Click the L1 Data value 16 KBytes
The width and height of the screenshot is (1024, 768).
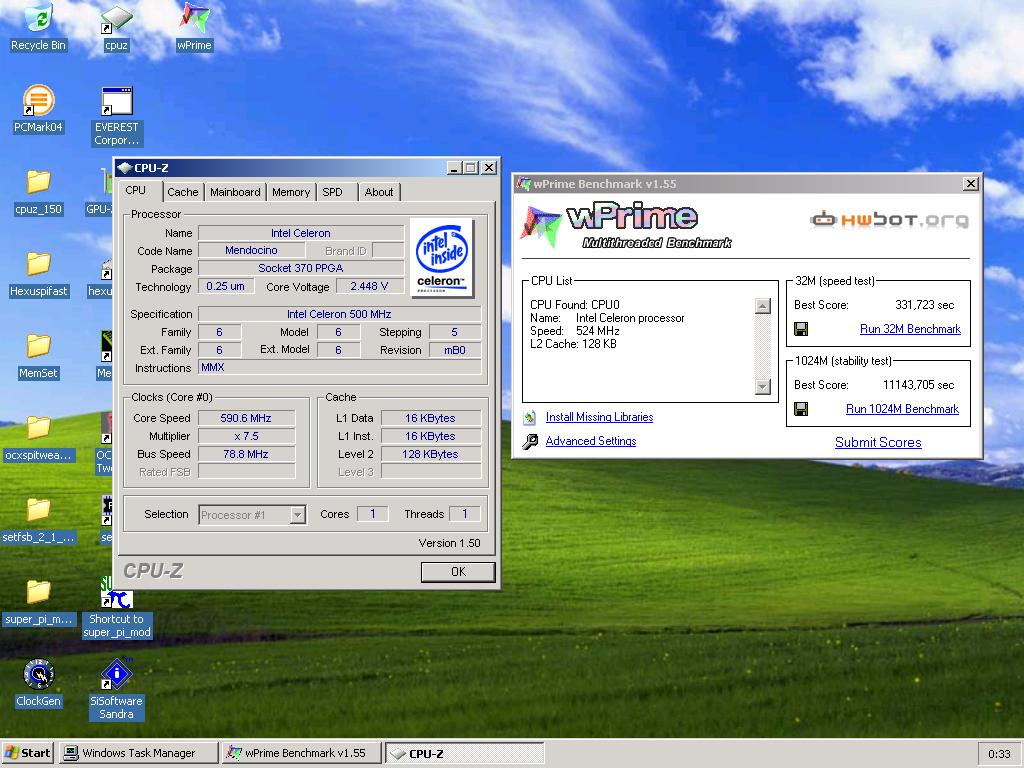pos(430,418)
